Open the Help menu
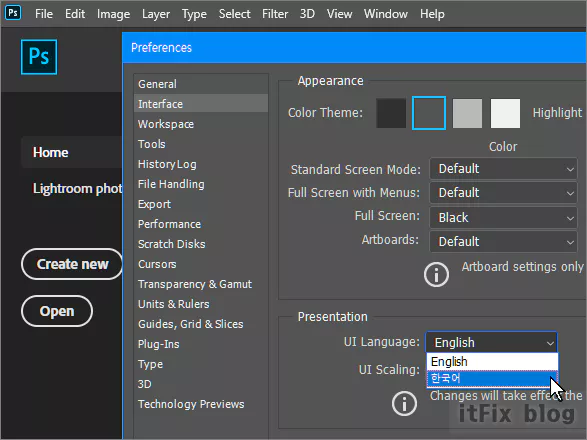 (432, 14)
